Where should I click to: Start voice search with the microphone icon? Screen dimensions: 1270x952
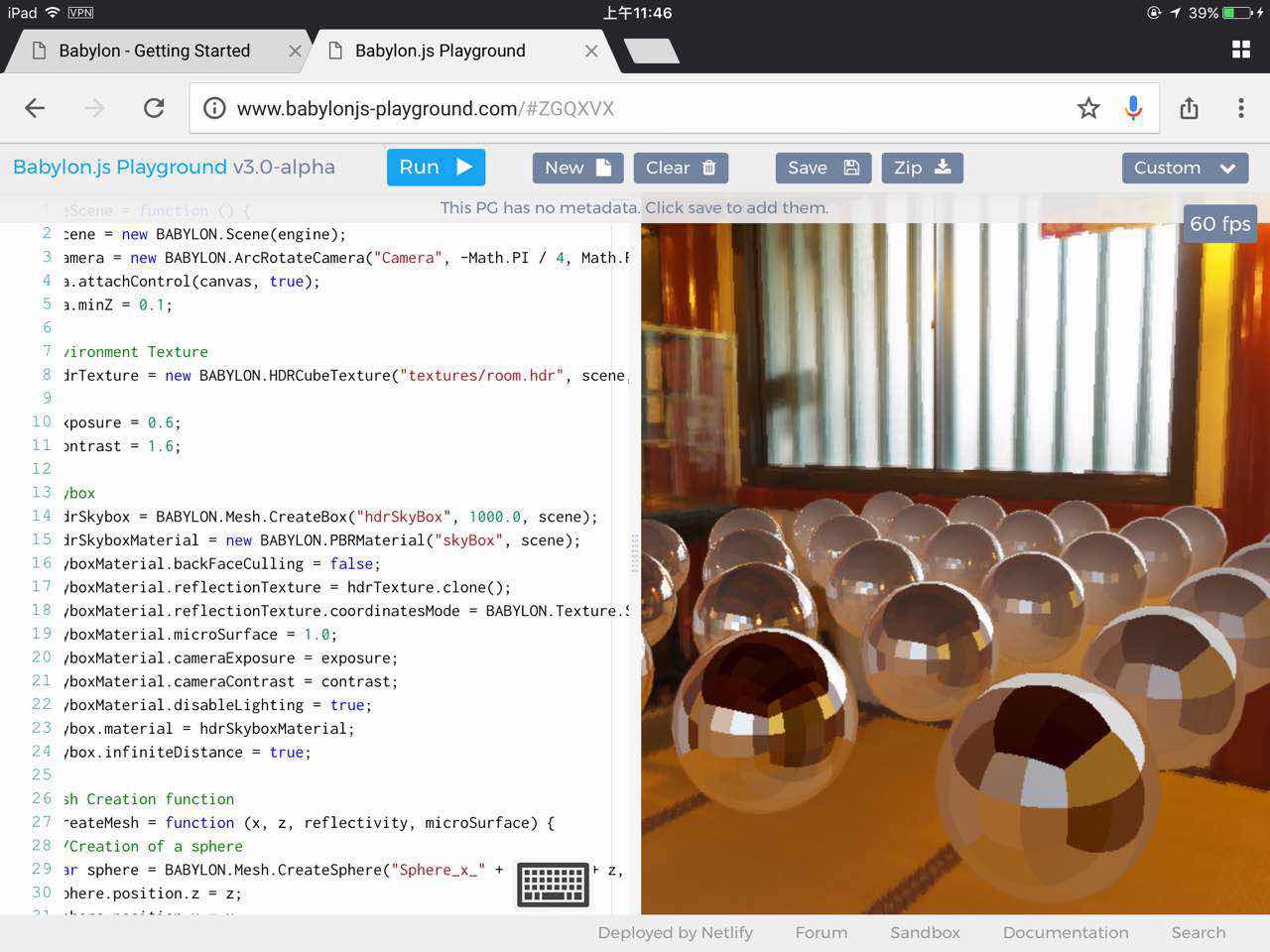click(x=1133, y=108)
